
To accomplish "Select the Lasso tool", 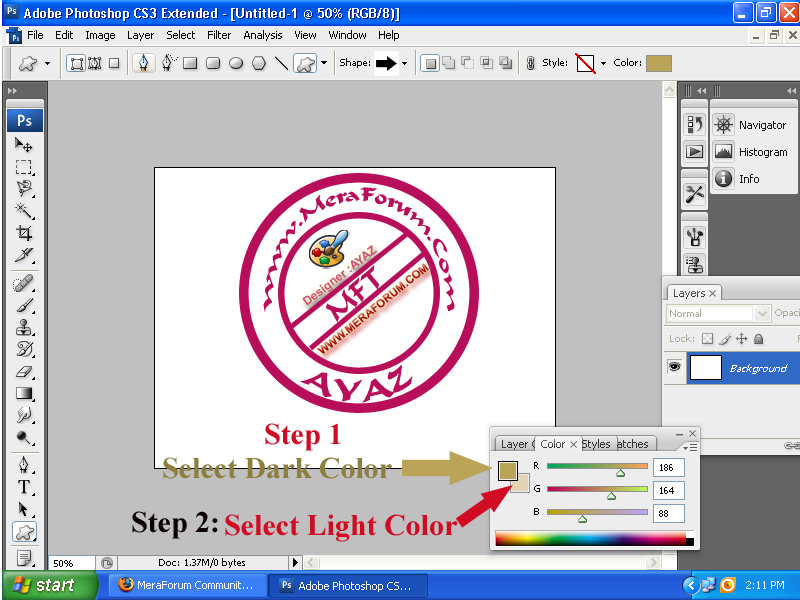I will pyautogui.click(x=23, y=189).
